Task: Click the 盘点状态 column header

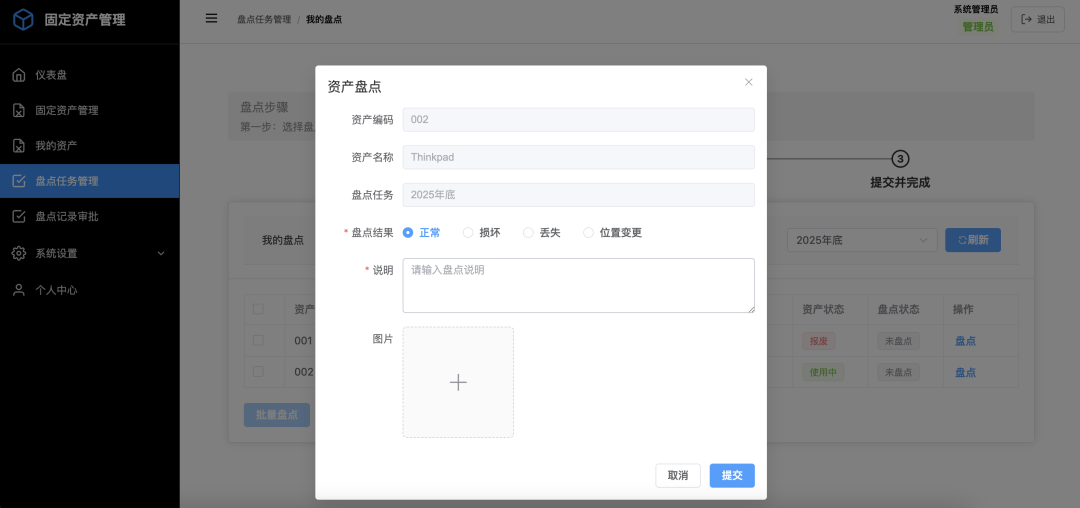Action: click(898, 310)
